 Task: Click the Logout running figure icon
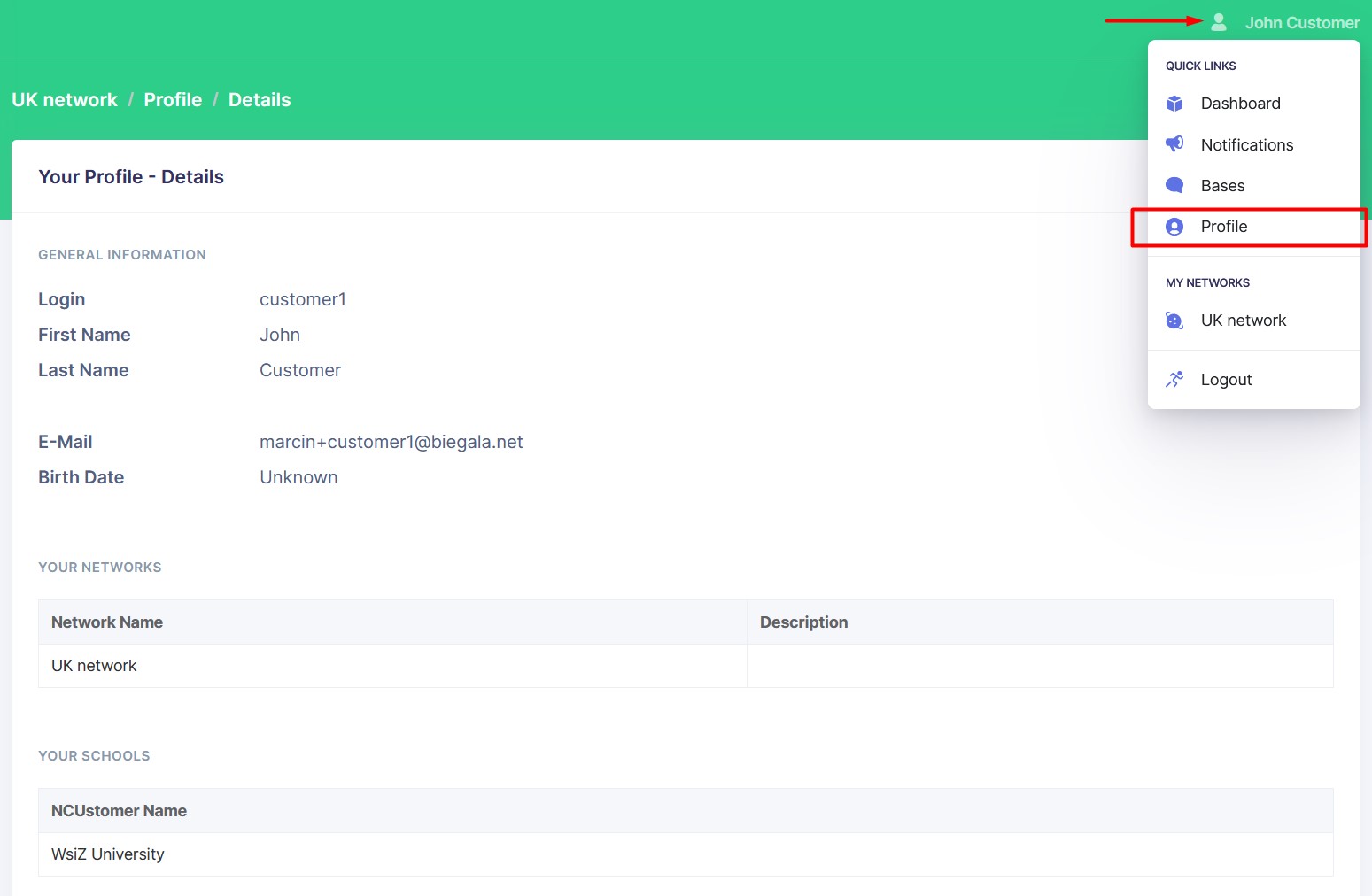(x=1174, y=380)
